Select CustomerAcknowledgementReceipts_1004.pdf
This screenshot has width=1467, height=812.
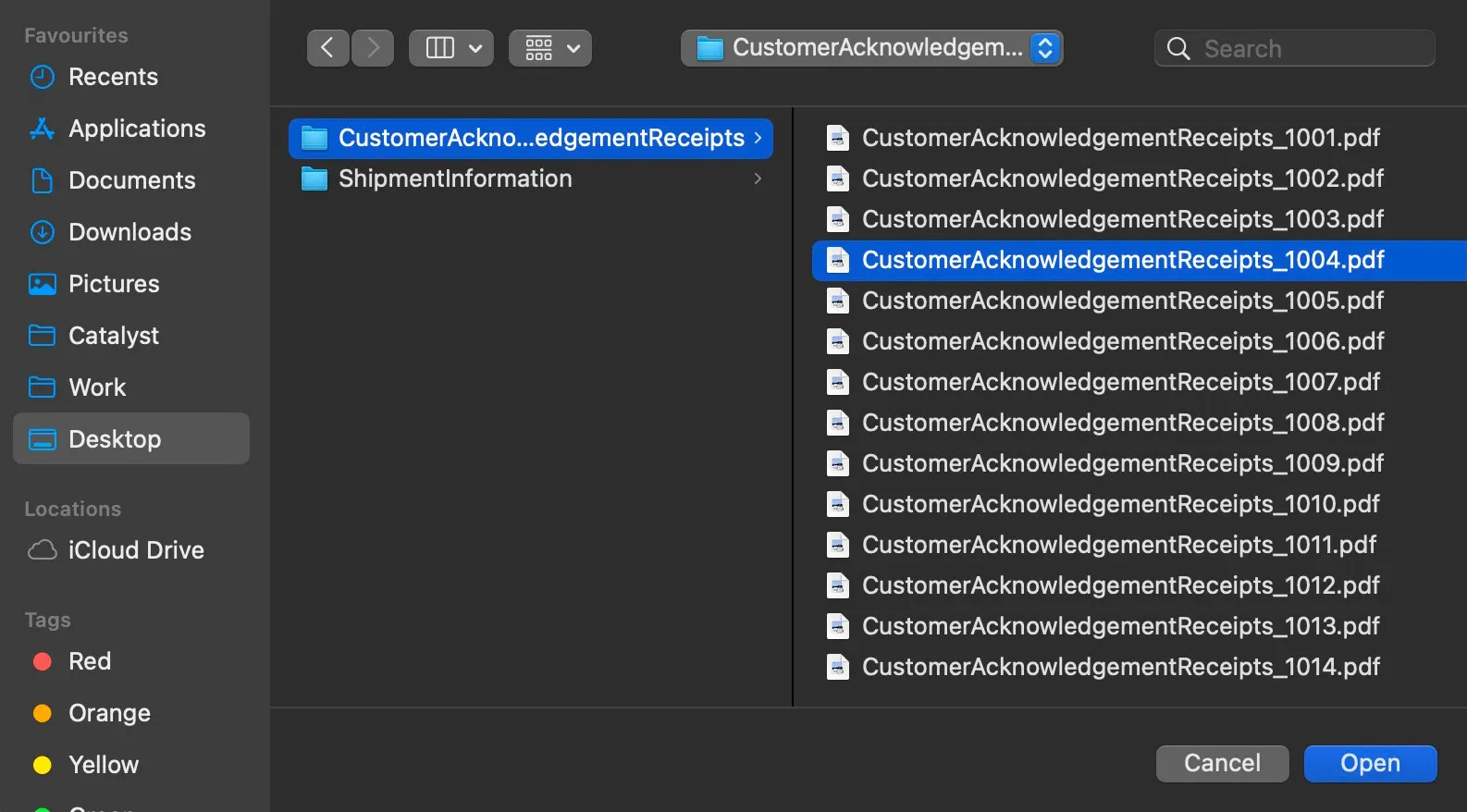point(1139,260)
